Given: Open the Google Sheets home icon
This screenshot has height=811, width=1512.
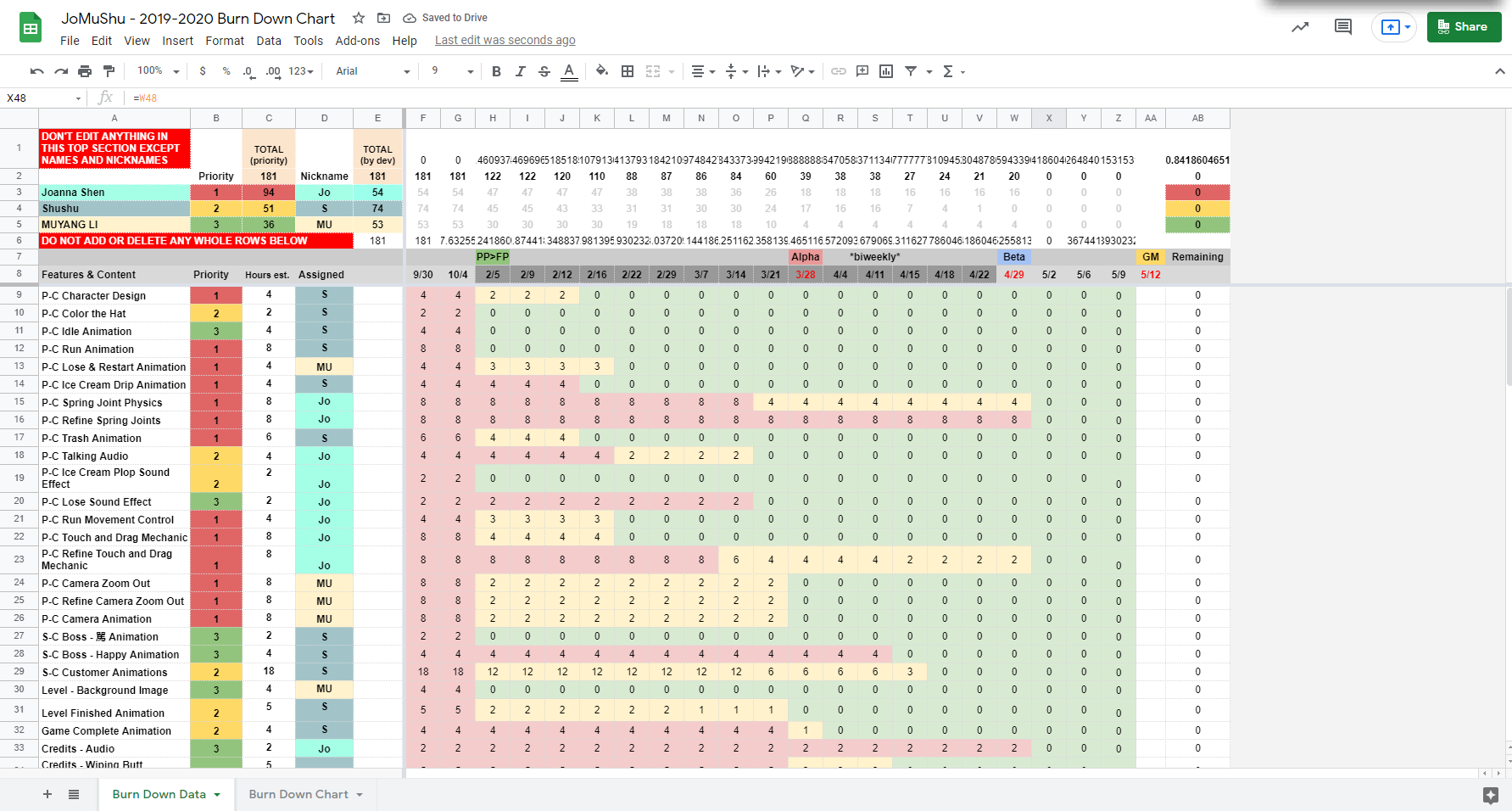Looking at the screenshot, I should tap(31, 28).
